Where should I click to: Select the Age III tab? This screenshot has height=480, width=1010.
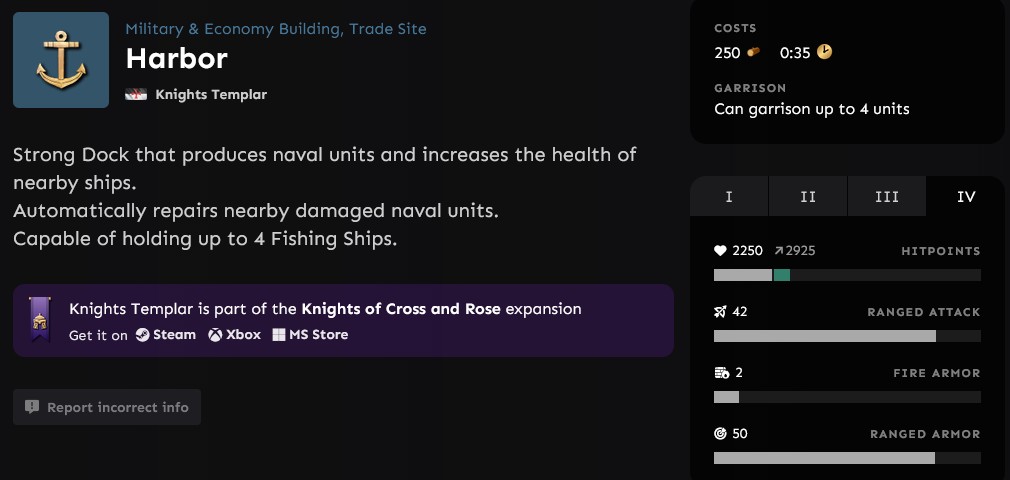(887, 197)
